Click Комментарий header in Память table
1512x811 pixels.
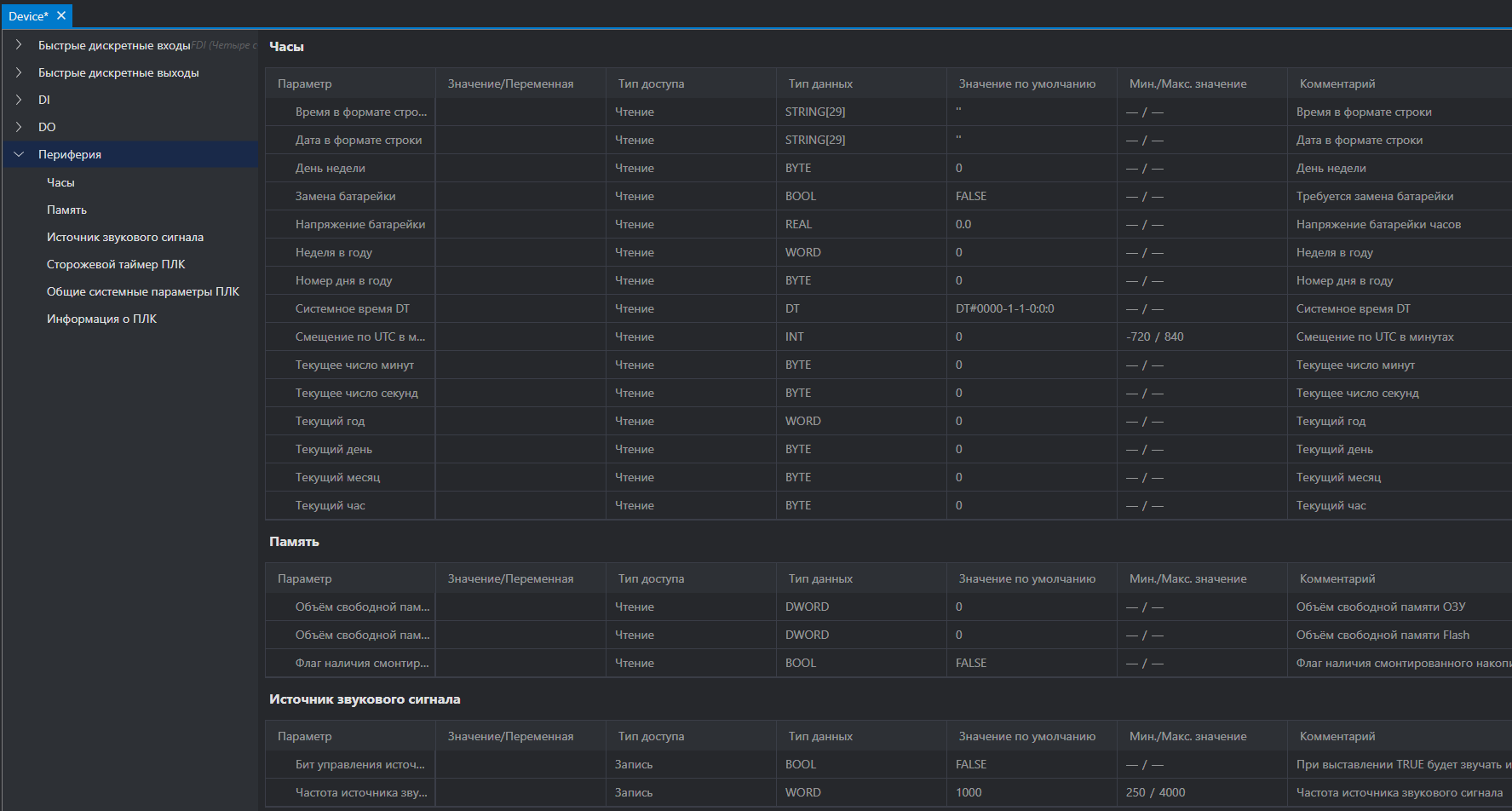pos(1400,578)
